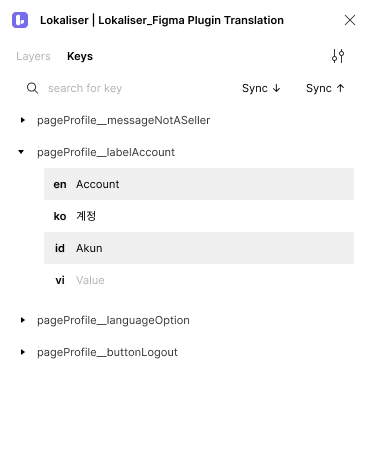Click the Sync download button

tap(261, 88)
